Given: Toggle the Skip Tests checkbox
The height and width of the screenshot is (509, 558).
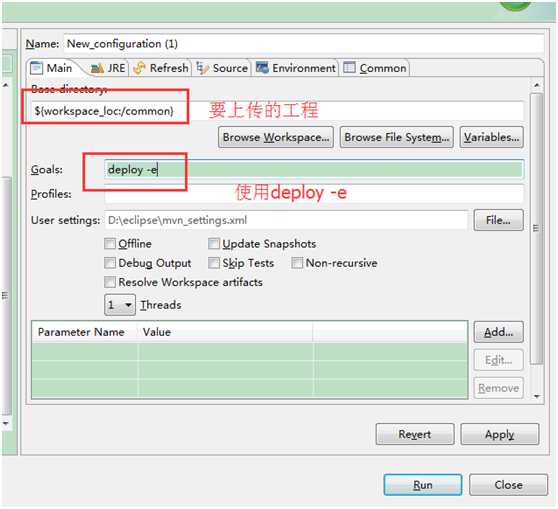Looking at the screenshot, I should point(214,263).
